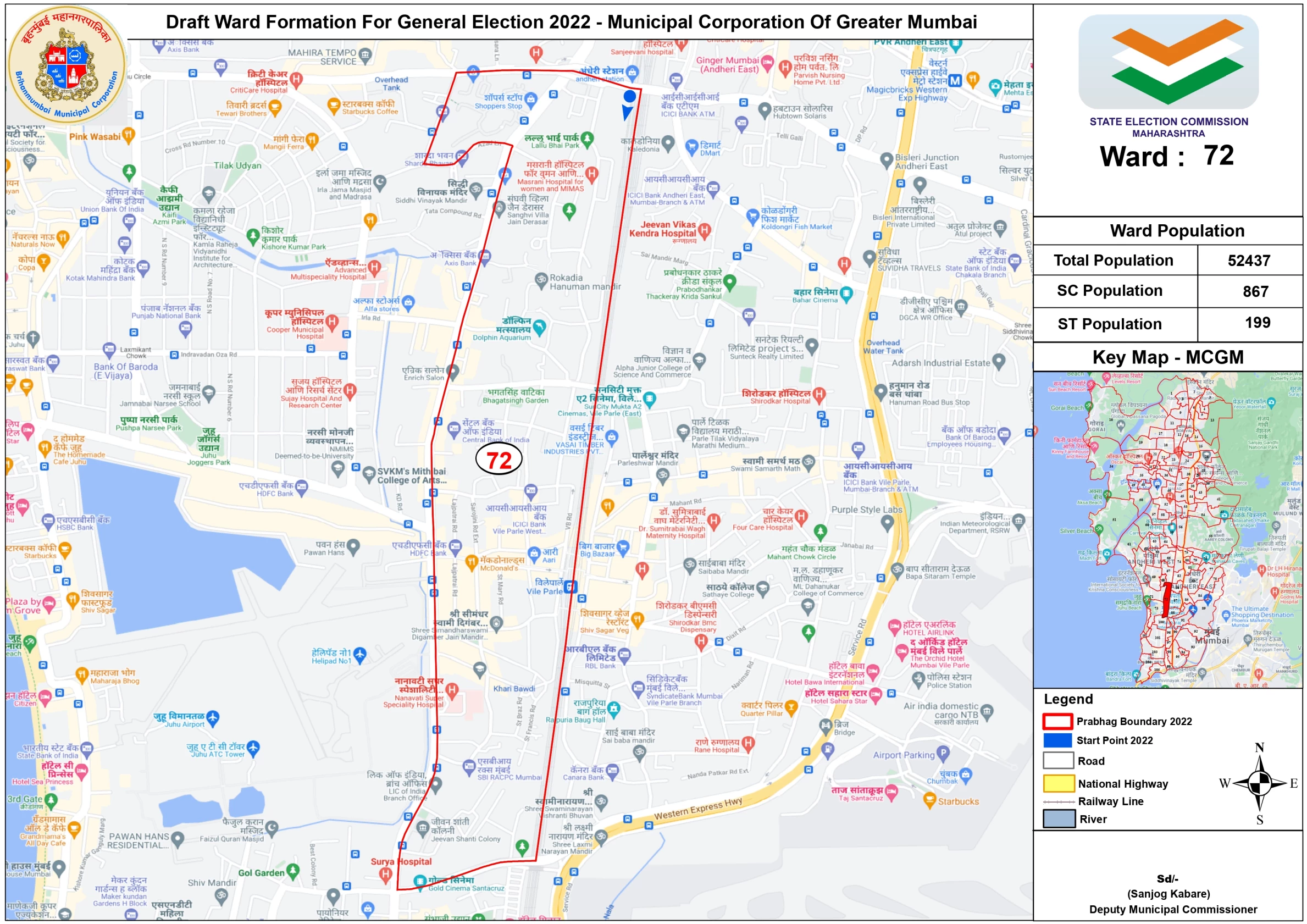The width and height of the screenshot is (1307, 924).
Task: Click the Key Map MCGM thumbnail
Action: tap(1167, 529)
